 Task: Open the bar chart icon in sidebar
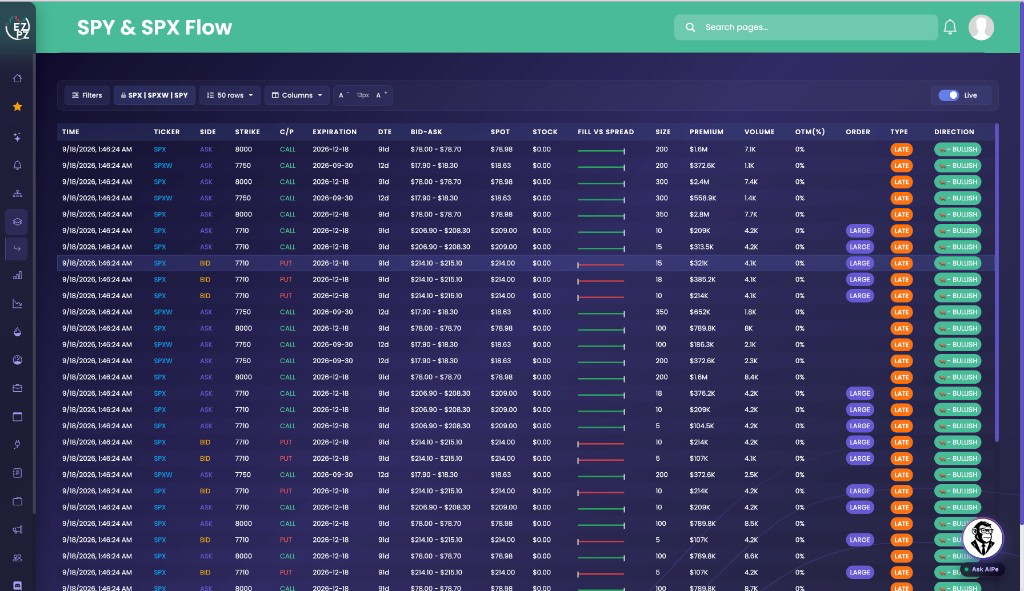pos(18,276)
